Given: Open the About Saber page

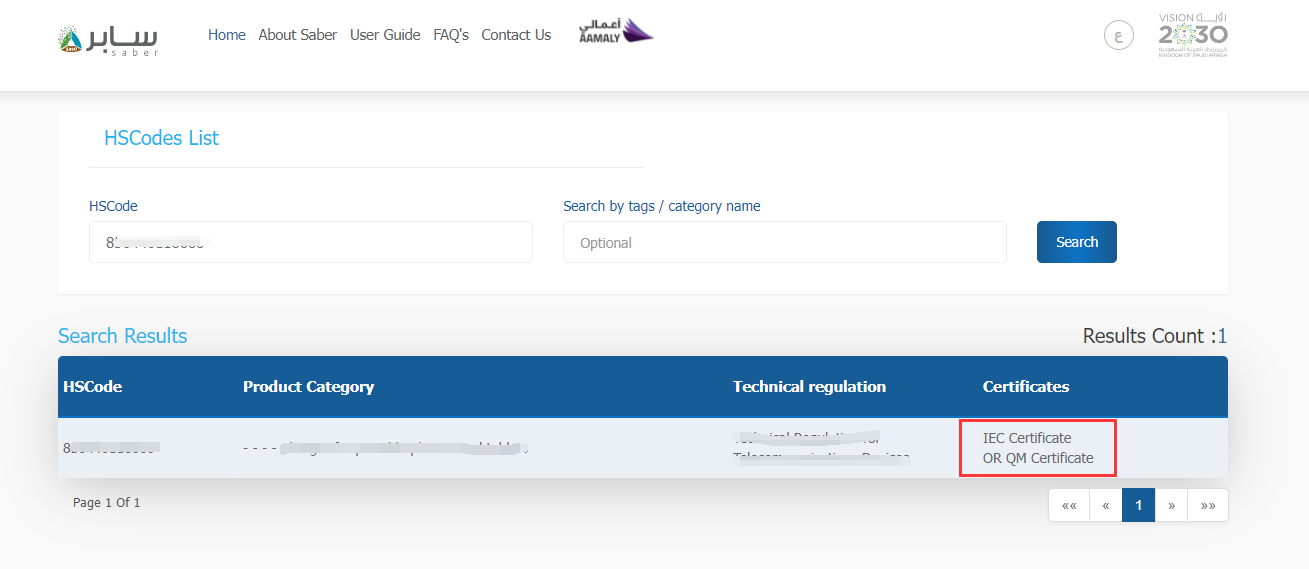Looking at the screenshot, I should pos(297,35).
